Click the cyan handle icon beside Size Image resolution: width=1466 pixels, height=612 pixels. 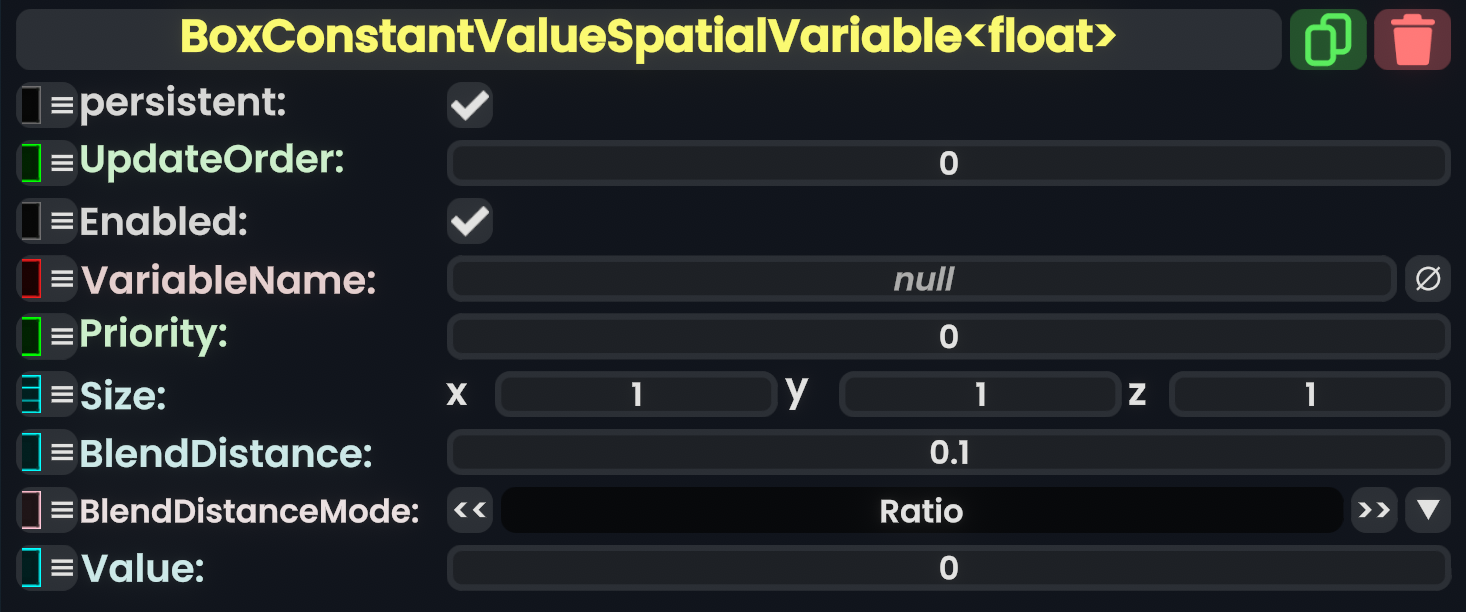click(31, 395)
